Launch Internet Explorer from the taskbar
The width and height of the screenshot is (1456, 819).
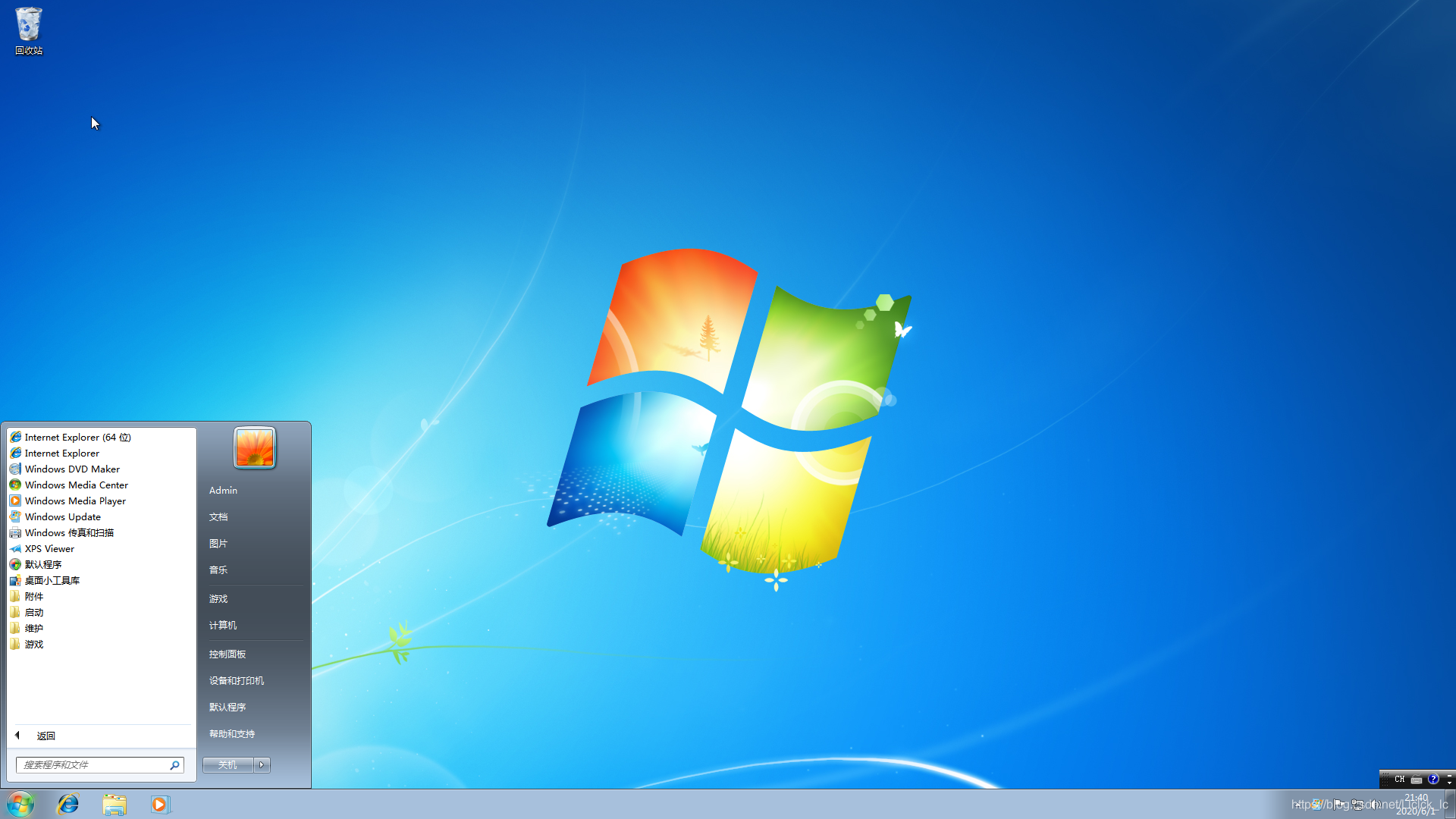tap(68, 804)
